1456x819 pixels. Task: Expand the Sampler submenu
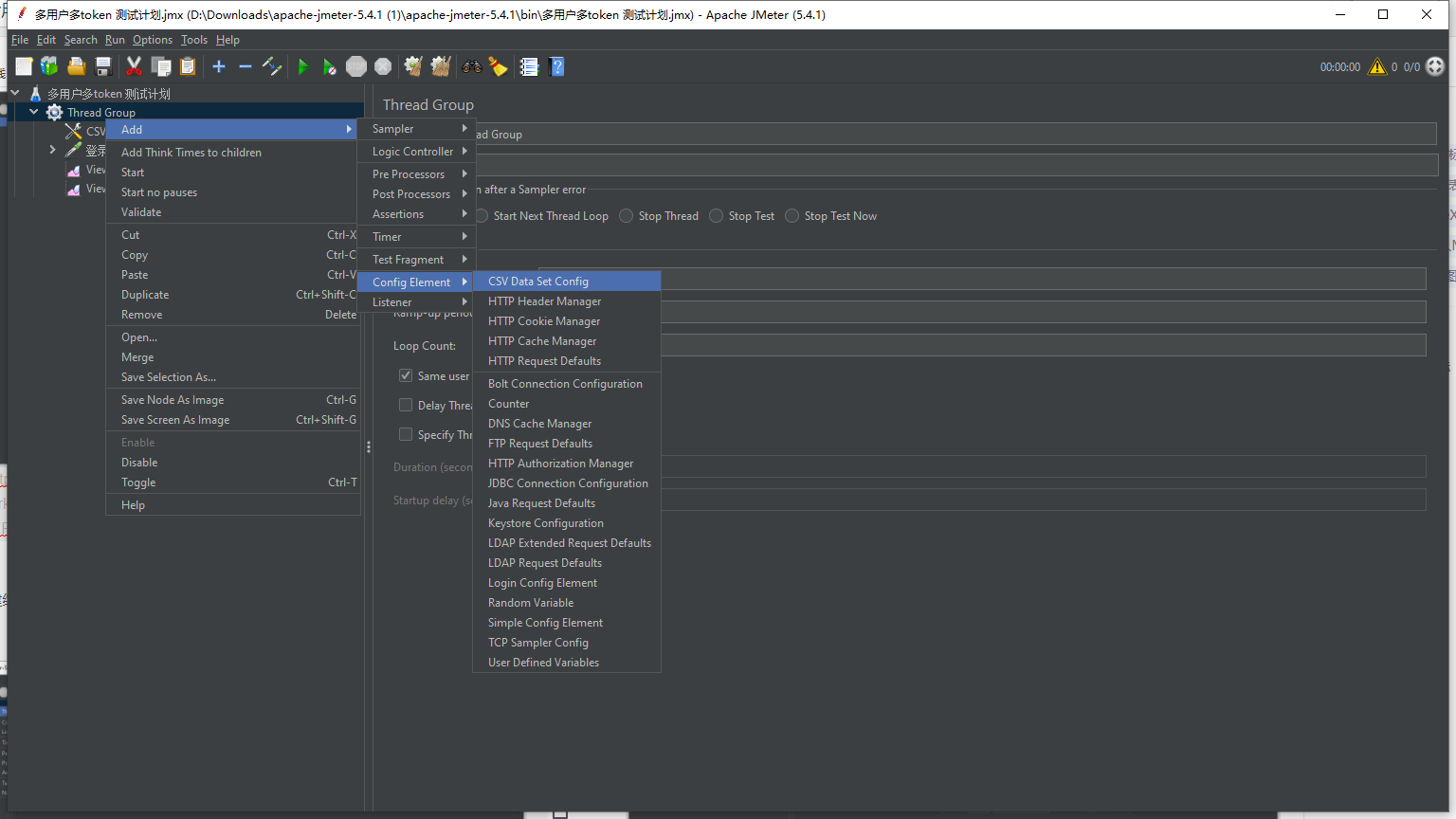pos(415,129)
